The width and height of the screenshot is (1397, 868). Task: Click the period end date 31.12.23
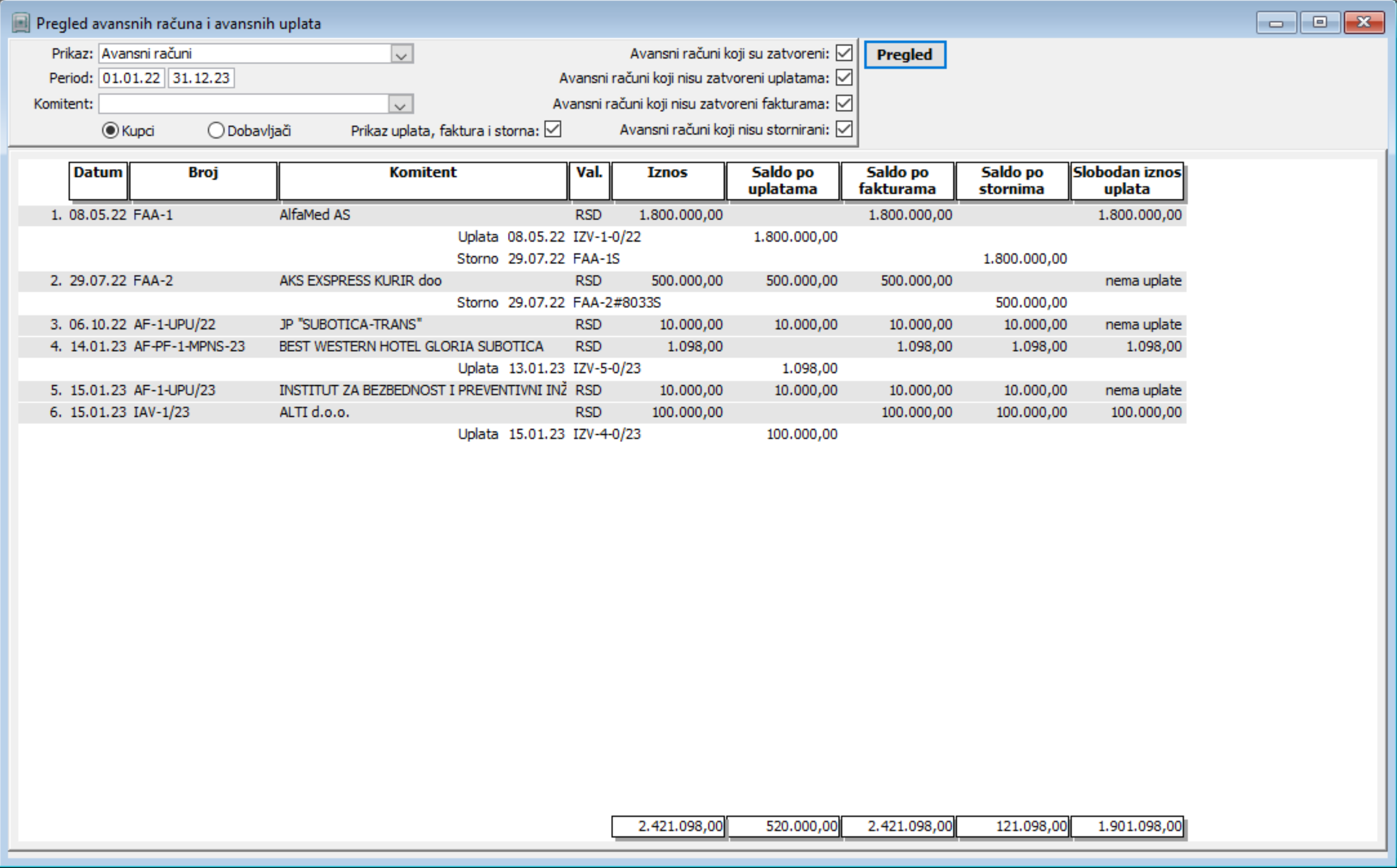click(201, 78)
